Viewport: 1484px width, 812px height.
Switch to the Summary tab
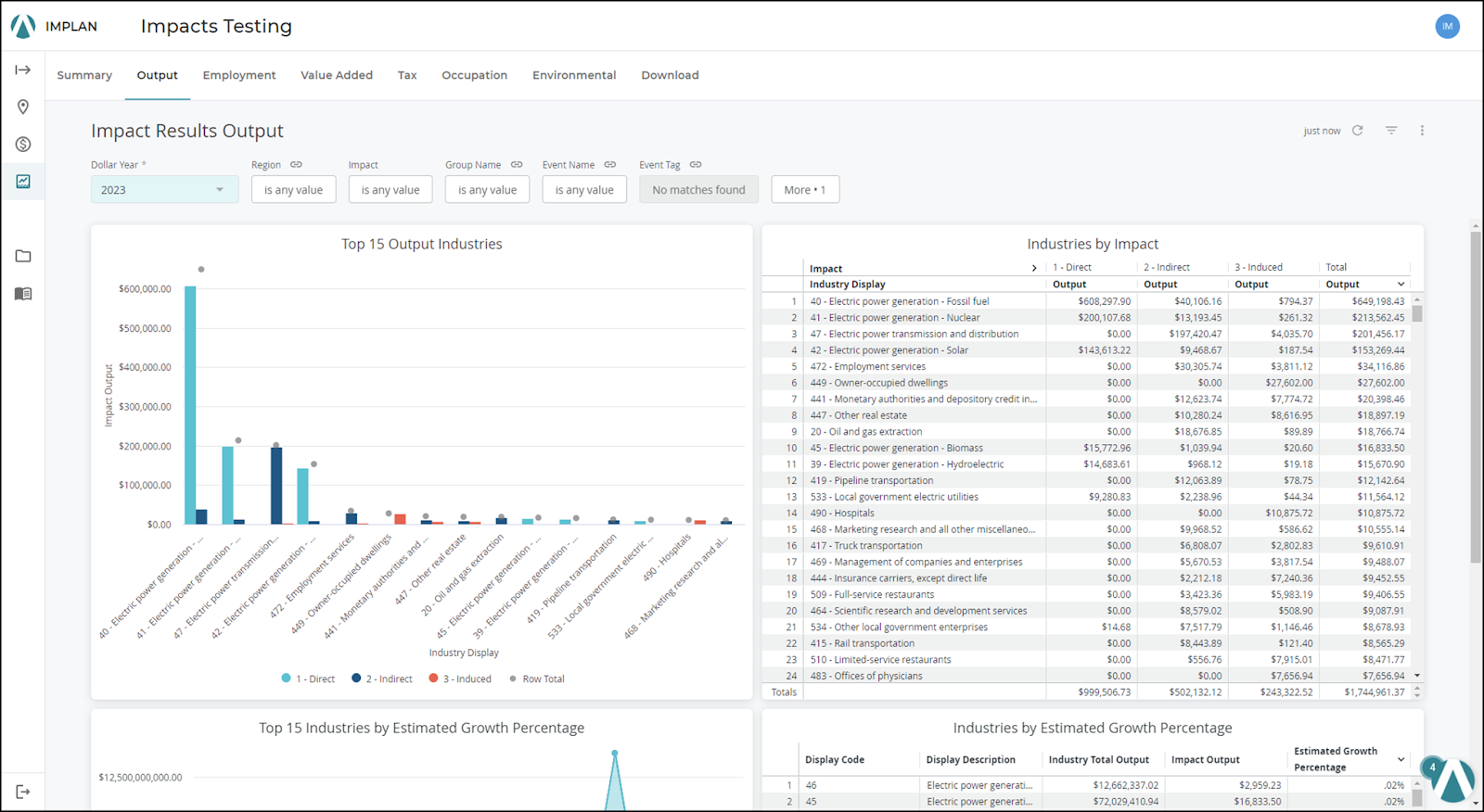[x=84, y=75]
